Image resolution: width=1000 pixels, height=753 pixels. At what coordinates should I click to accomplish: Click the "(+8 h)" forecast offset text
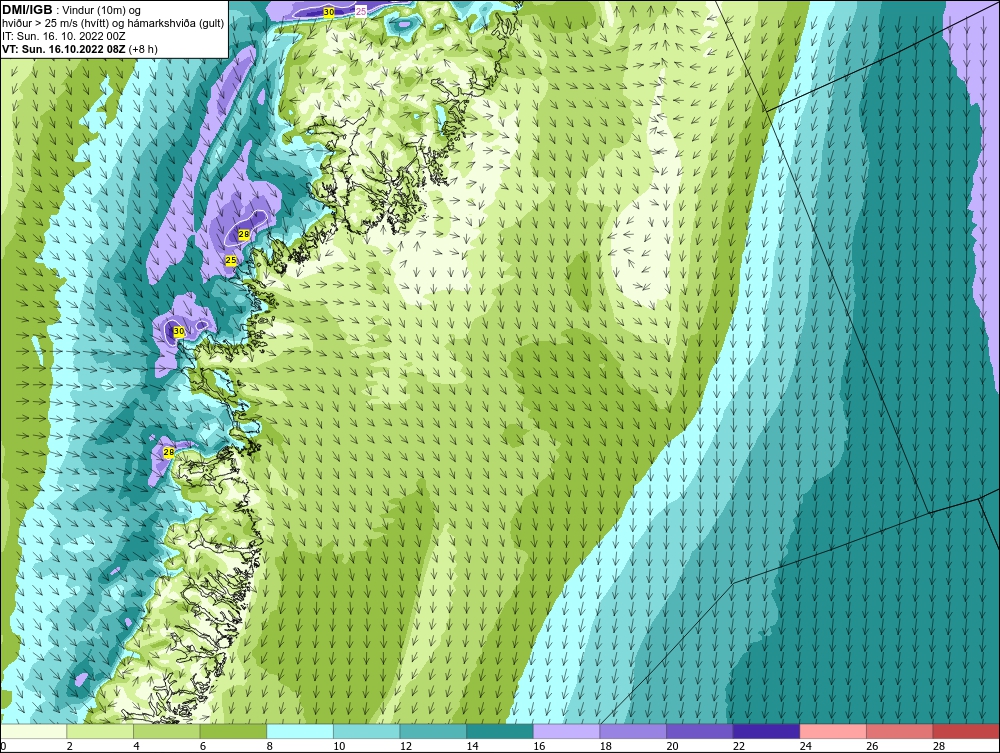tap(143, 49)
